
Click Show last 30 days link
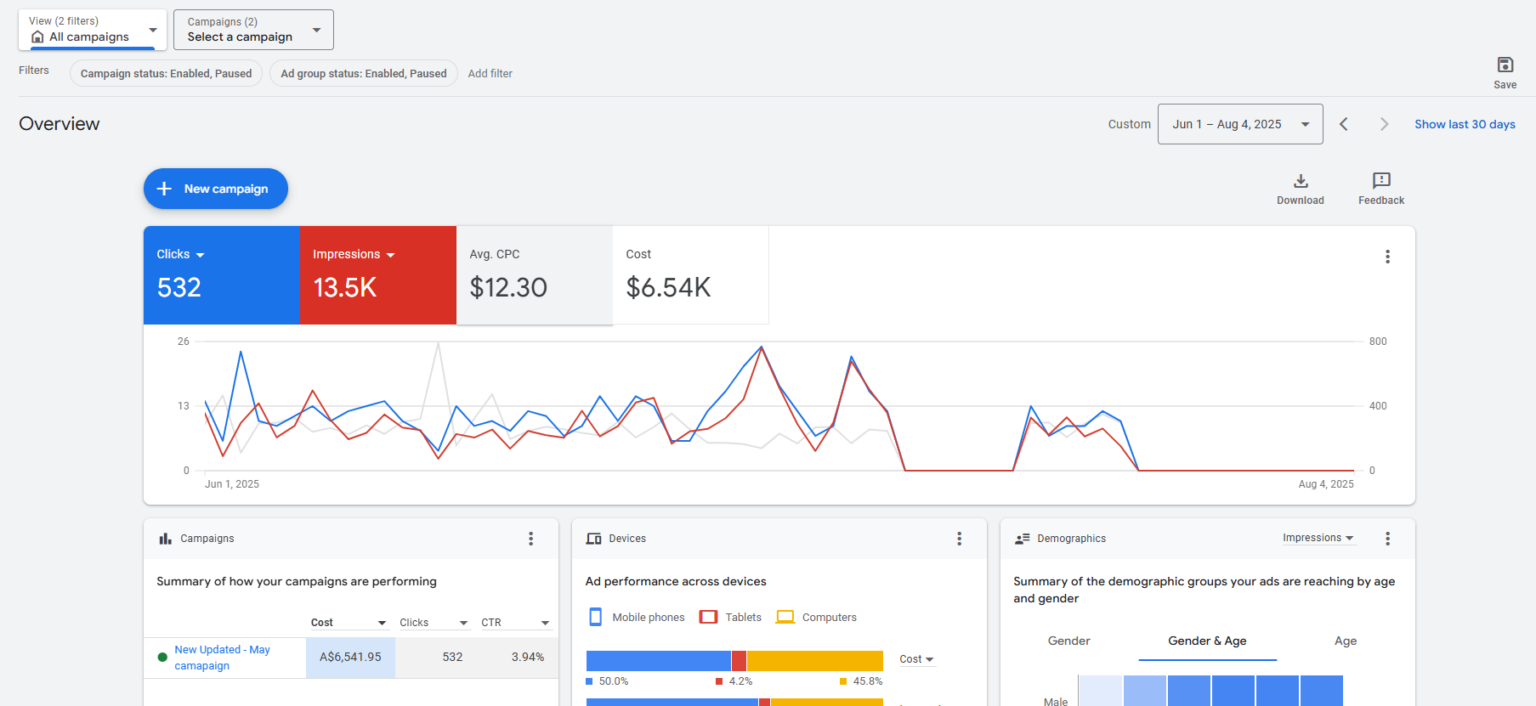click(x=1464, y=124)
